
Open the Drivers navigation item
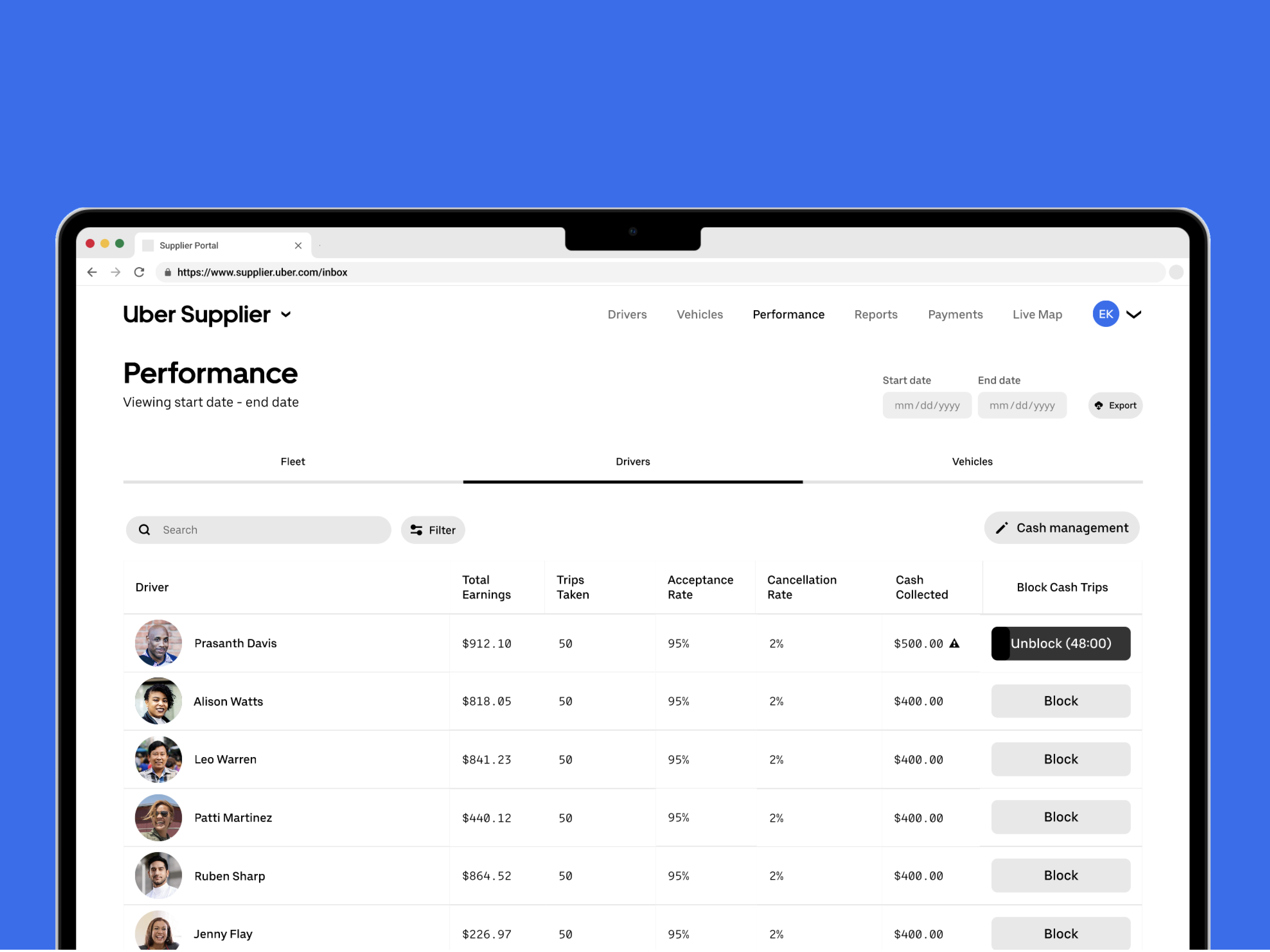point(628,315)
